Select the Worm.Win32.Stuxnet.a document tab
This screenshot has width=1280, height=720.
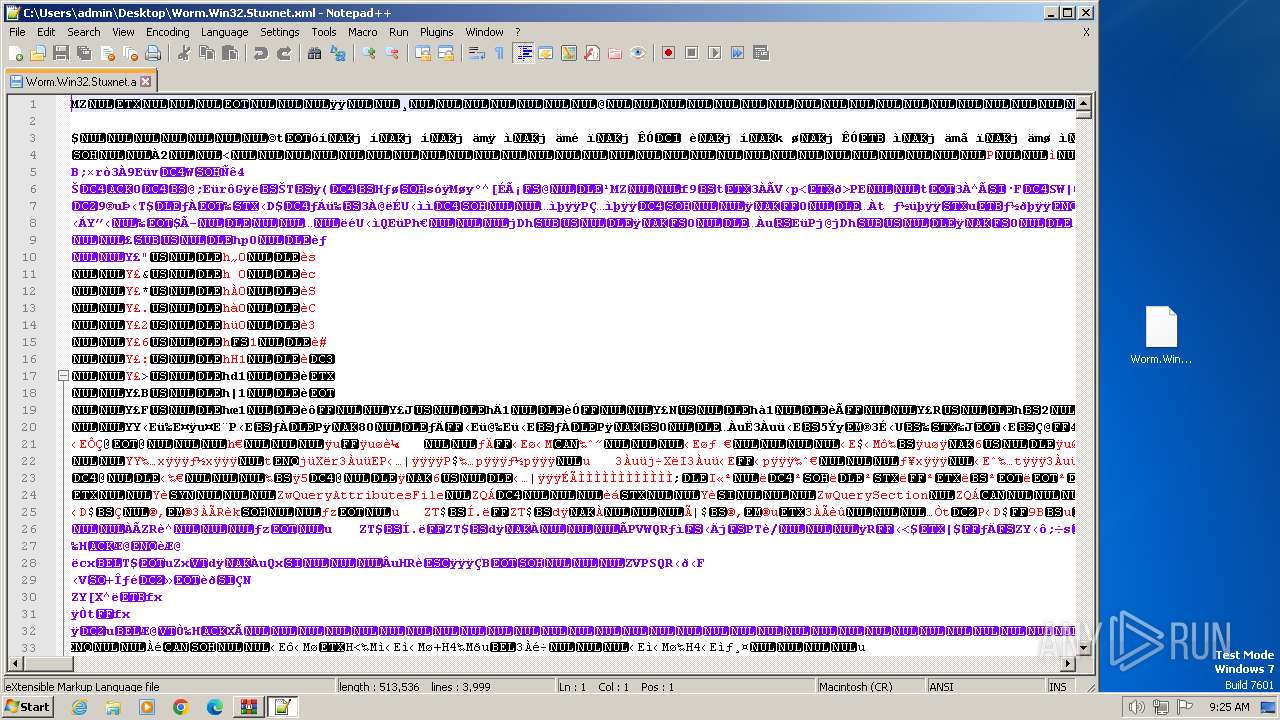click(80, 81)
